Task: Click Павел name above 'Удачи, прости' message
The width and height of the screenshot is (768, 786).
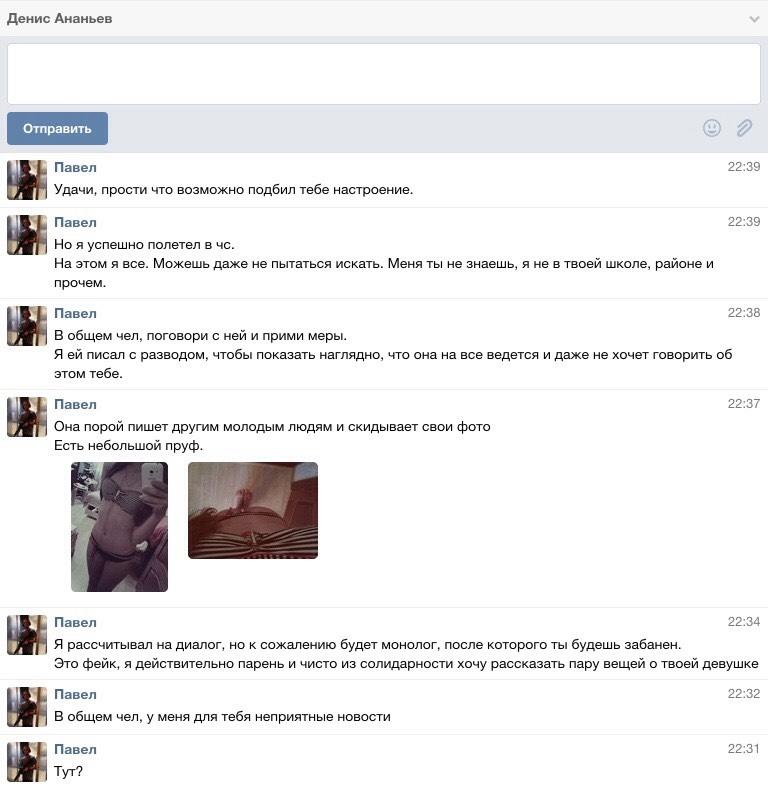Action: coord(75,167)
